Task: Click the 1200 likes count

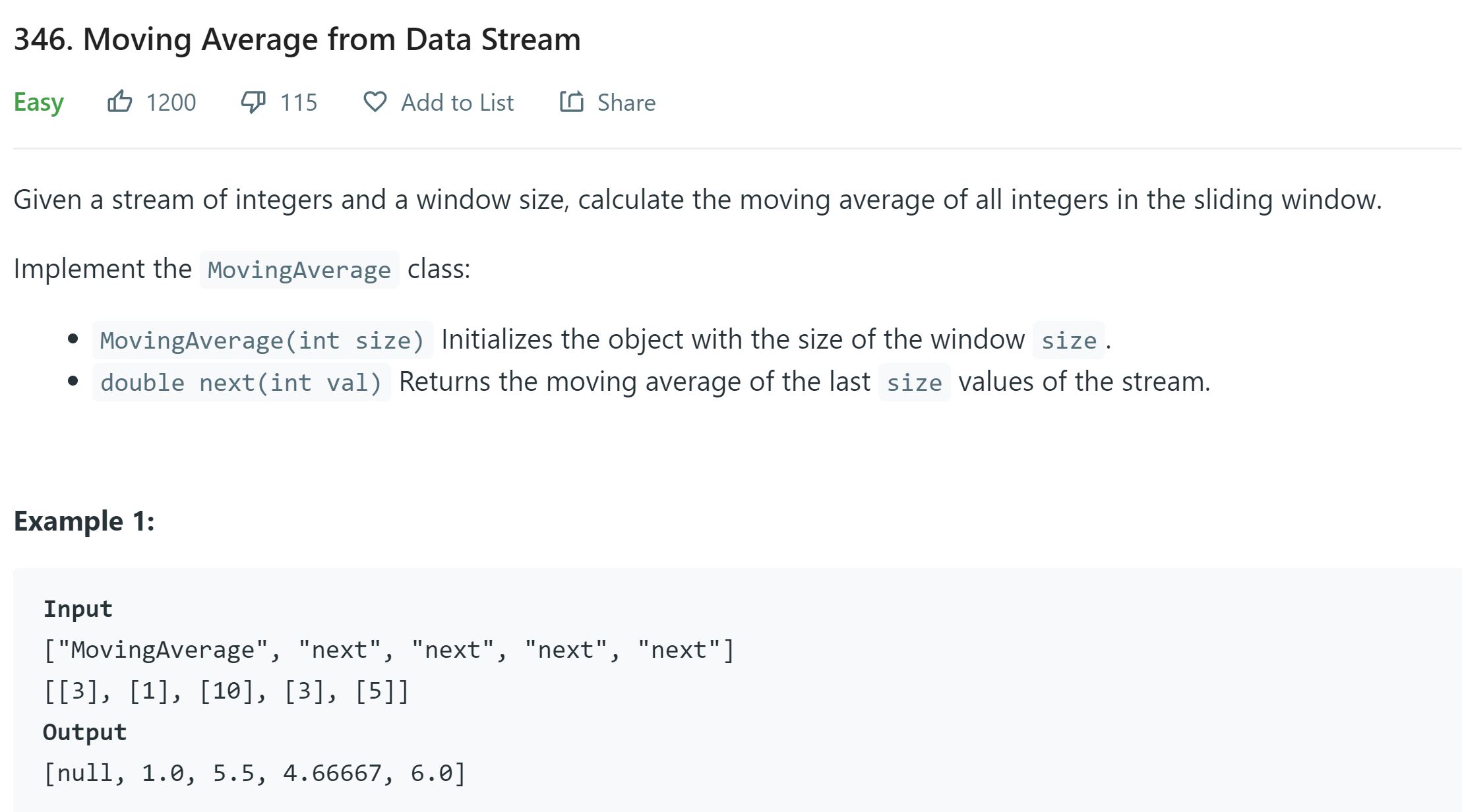Action: coord(171,103)
